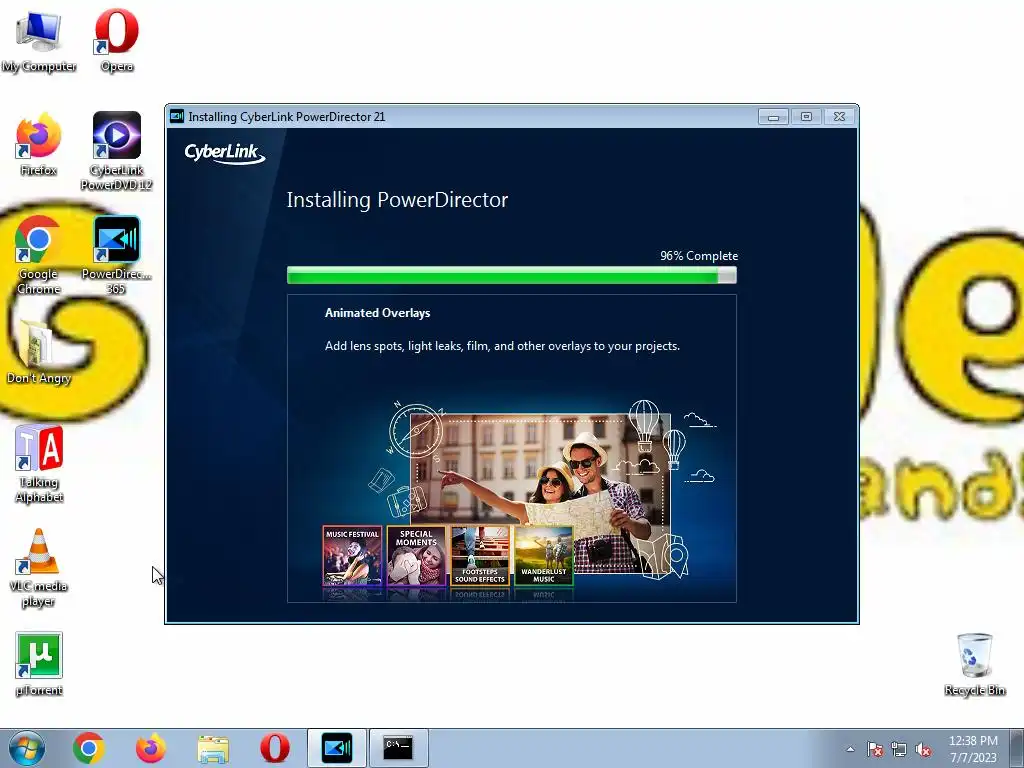1024x768 pixels.
Task: Click command prompt taskbar button
Action: (x=398, y=748)
